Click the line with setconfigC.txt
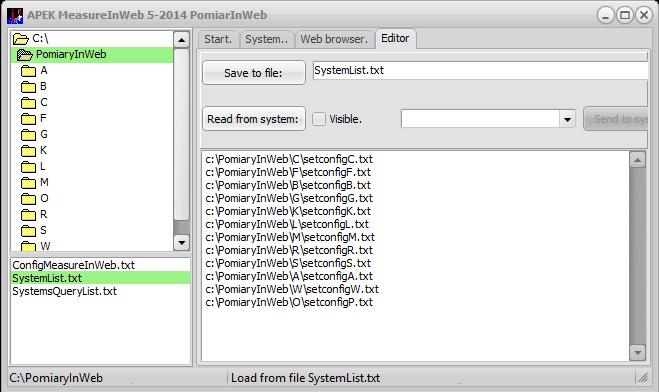This screenshot has width=659, height=392. tap(289, 159)
